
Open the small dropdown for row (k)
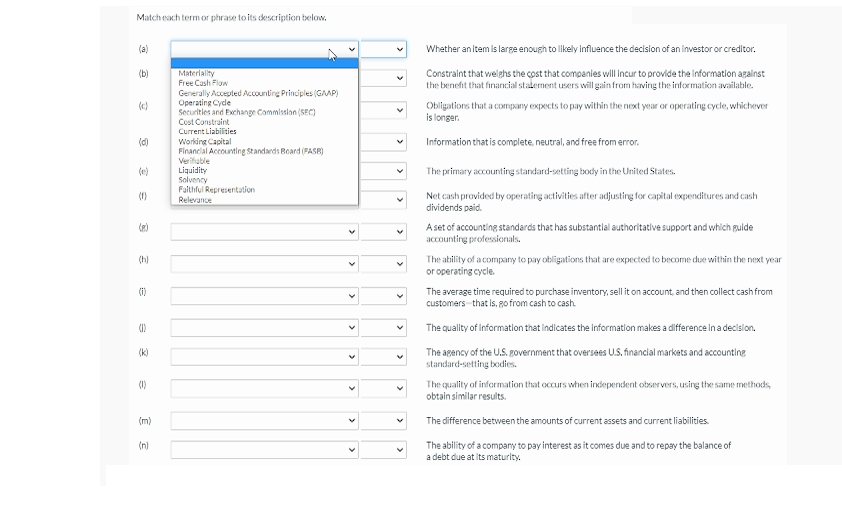pos(383,357)
